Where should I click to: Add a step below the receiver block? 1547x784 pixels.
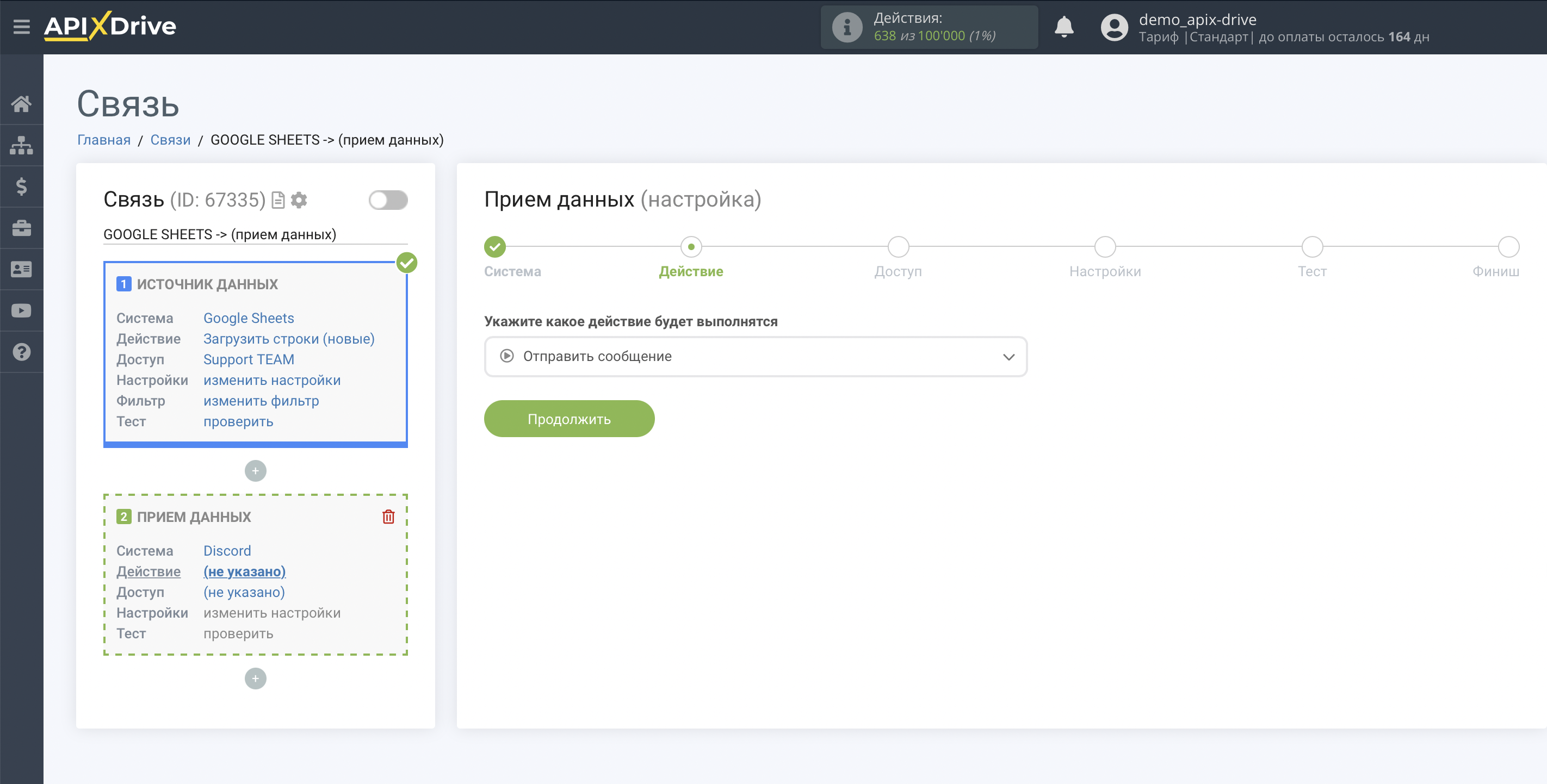click(255, 679)
